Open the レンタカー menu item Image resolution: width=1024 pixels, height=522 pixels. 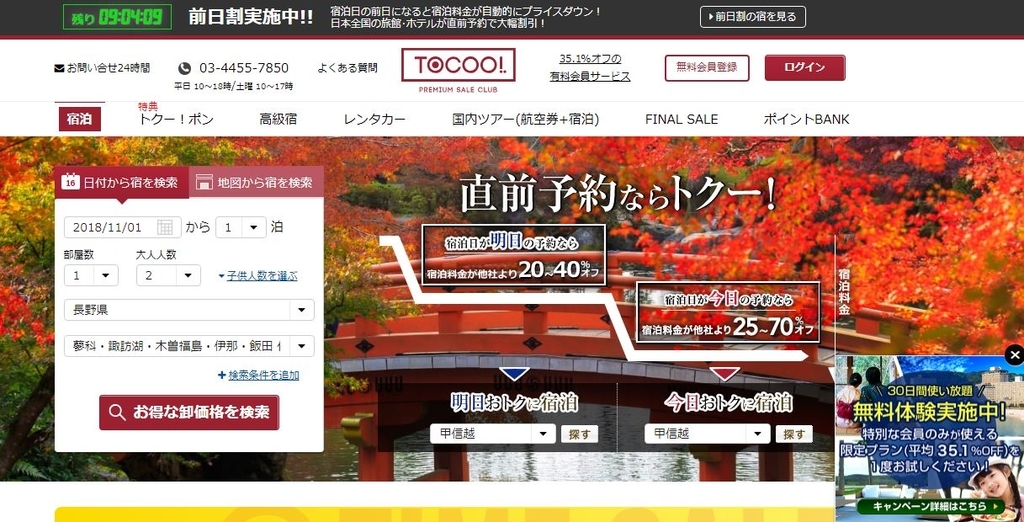[375, 120]
